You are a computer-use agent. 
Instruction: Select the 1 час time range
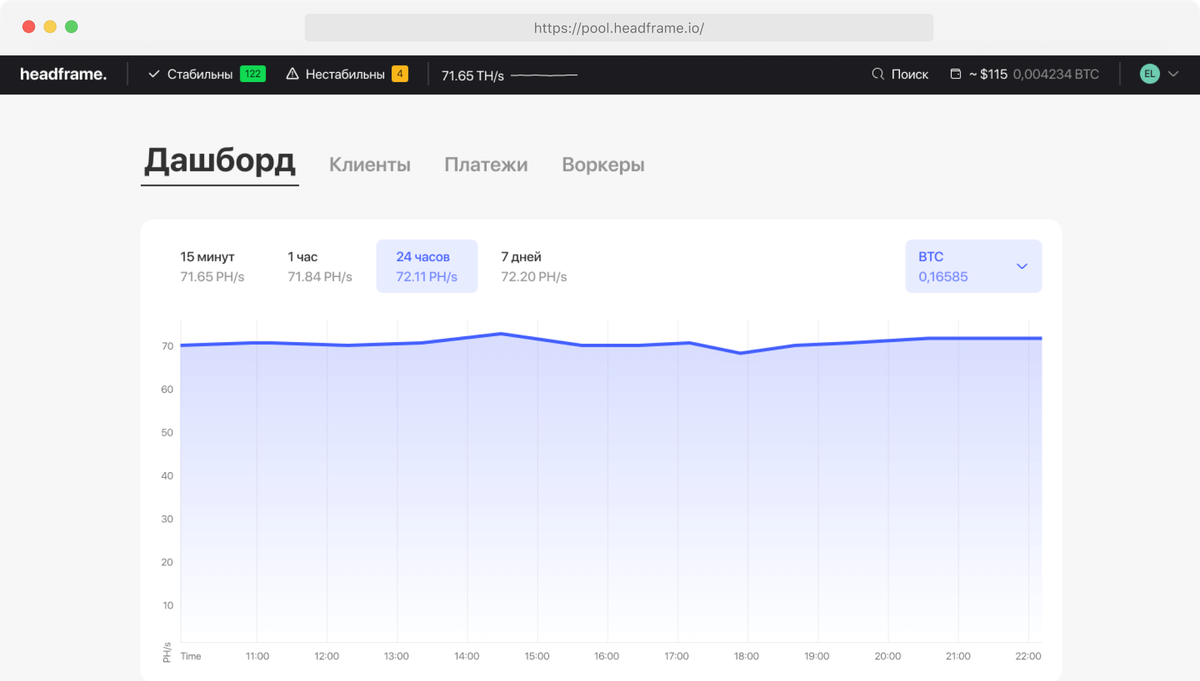pyautogui.click(x=320, y=266)
